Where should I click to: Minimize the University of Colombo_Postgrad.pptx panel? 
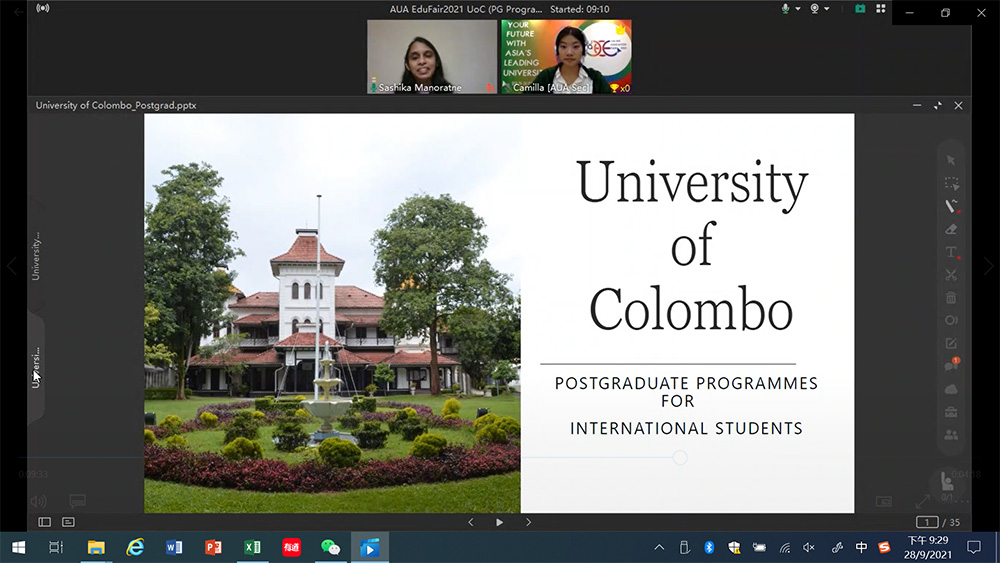pos(916,105)
